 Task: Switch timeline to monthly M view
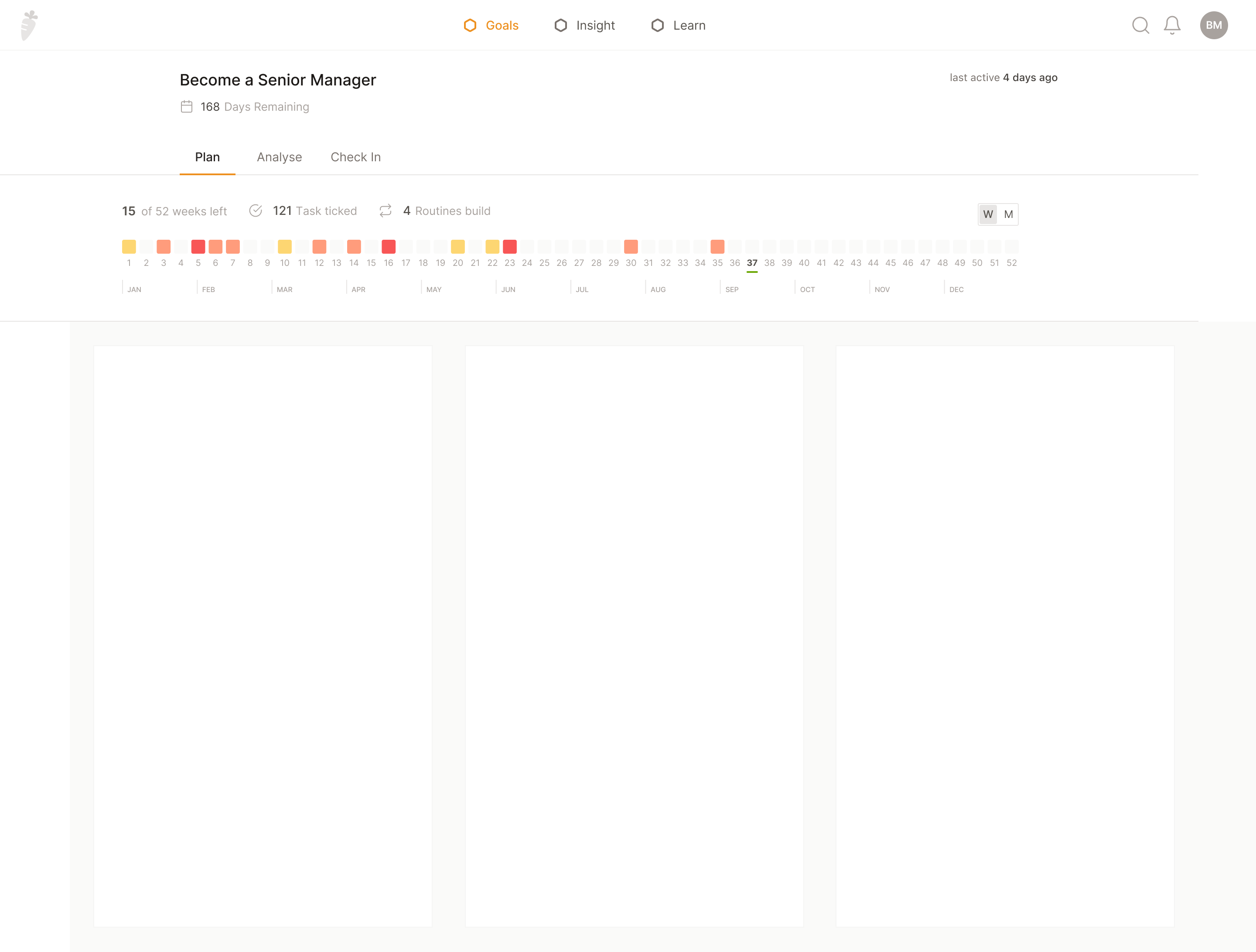point(1008,214)
